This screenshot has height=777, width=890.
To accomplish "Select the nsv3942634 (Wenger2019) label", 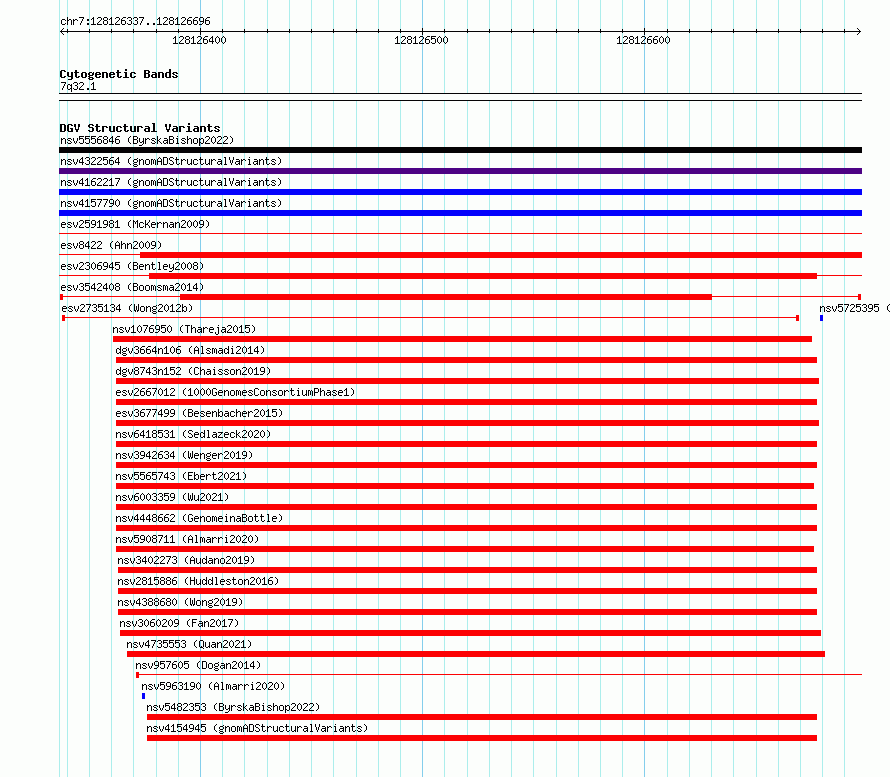I will (184, 455).
